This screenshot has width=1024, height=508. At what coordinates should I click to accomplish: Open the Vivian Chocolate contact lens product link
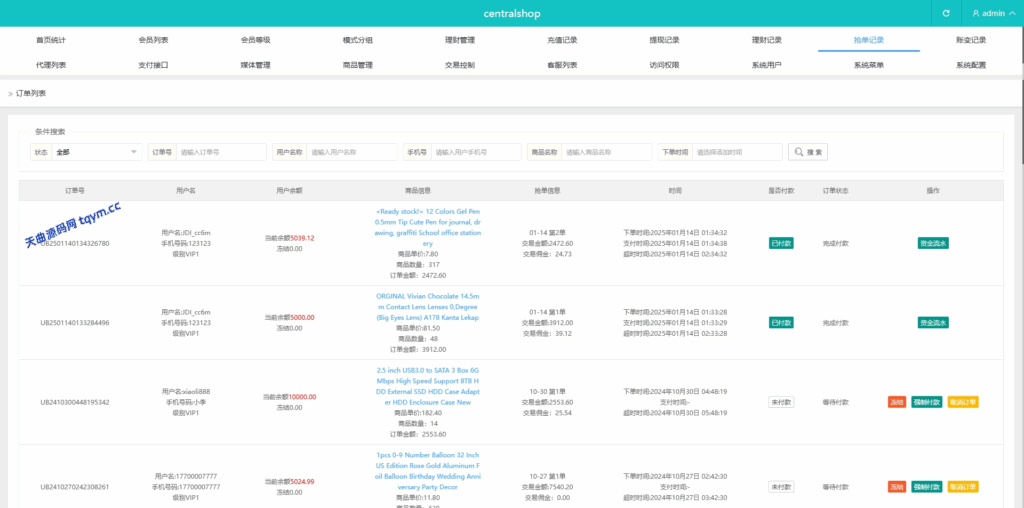point(427,307)
